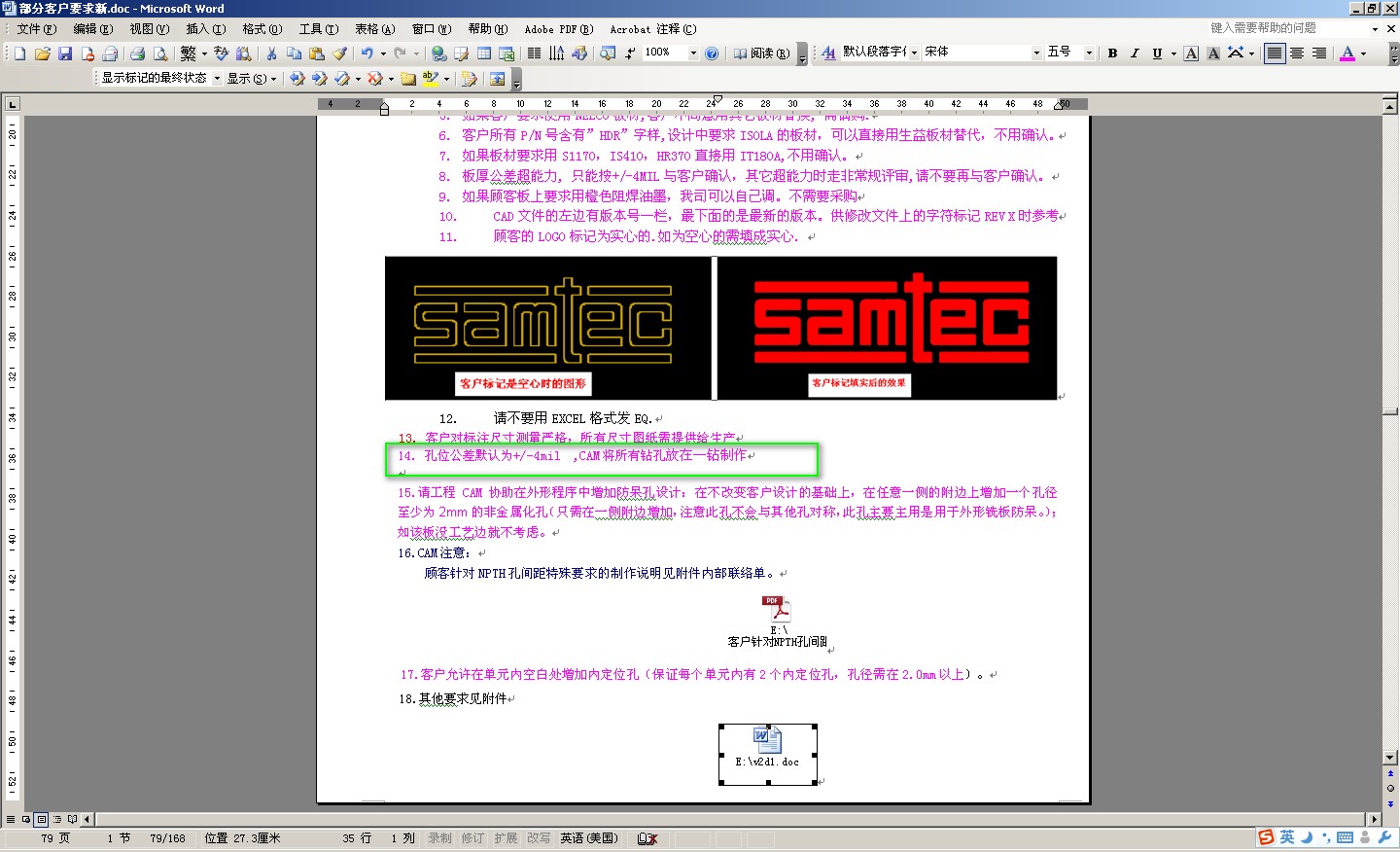
Task: Open Styles and Formatting pane icon
Action: [828, 53]
